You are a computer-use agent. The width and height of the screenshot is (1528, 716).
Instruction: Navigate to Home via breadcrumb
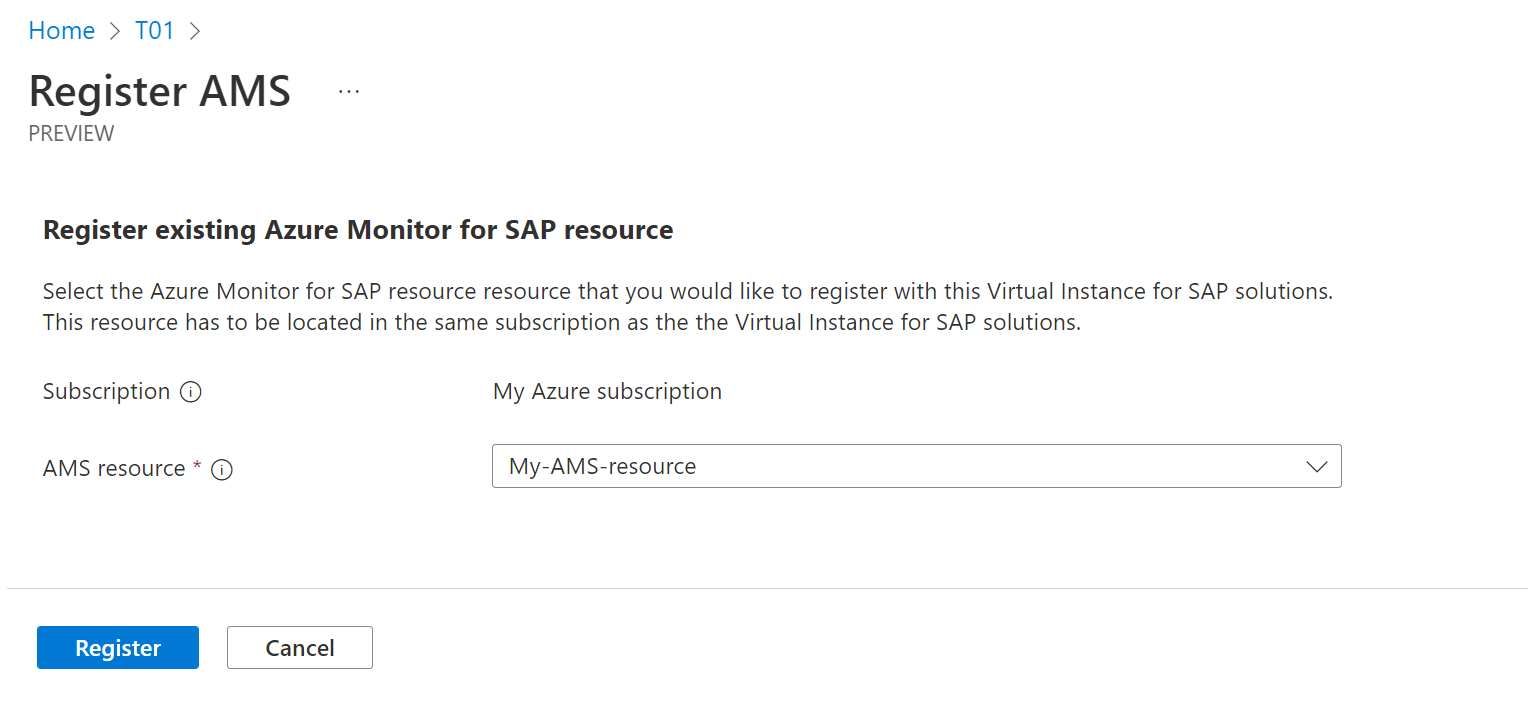61,31
